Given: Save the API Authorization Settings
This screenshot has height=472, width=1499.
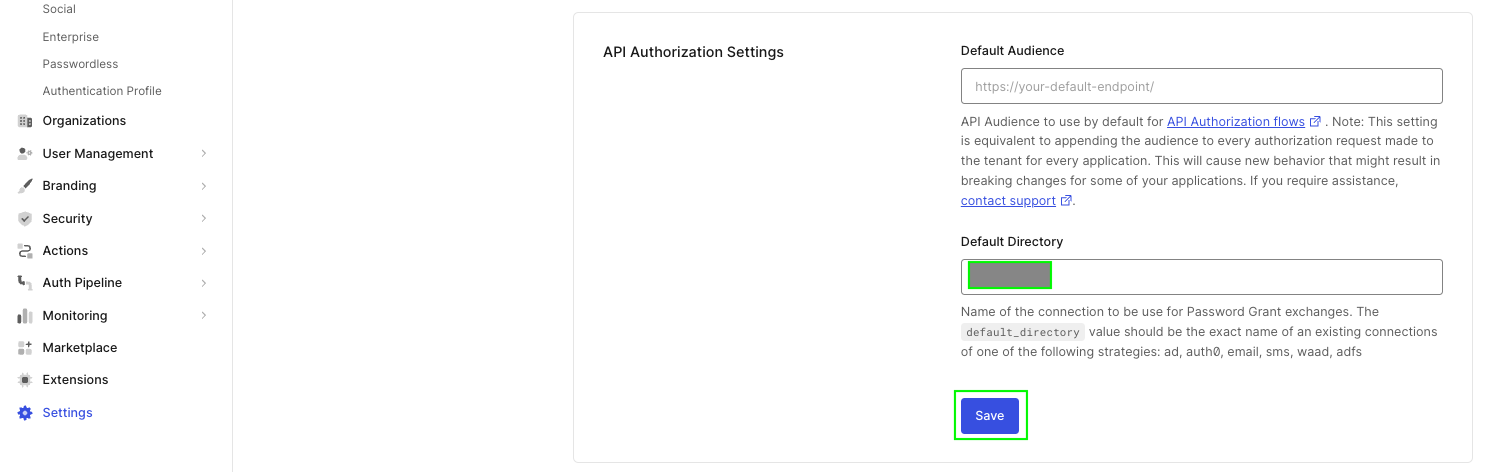Looking at the screenshot, I should click(x=990, y=416).
